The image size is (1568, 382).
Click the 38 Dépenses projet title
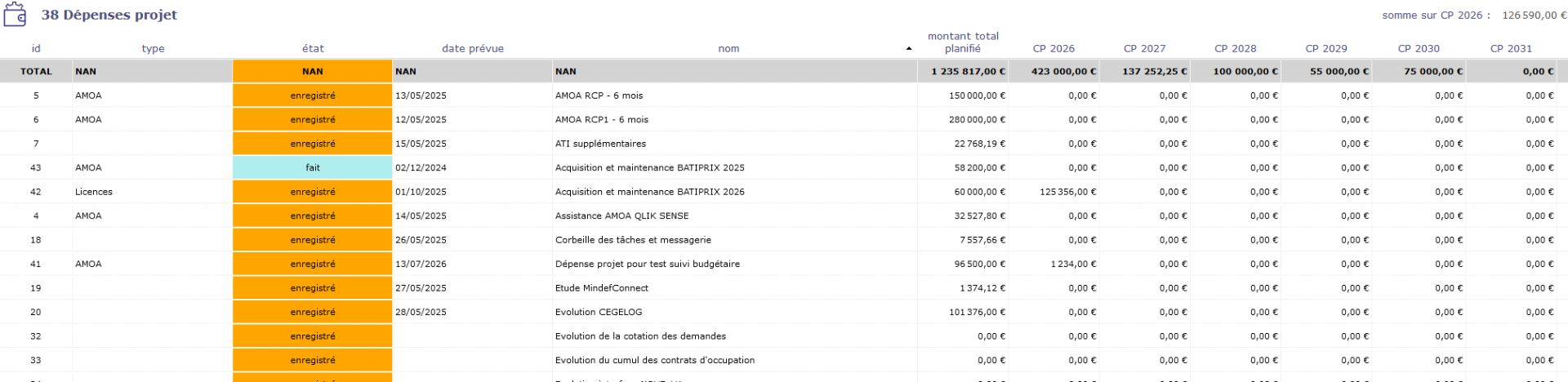point(109,15)
